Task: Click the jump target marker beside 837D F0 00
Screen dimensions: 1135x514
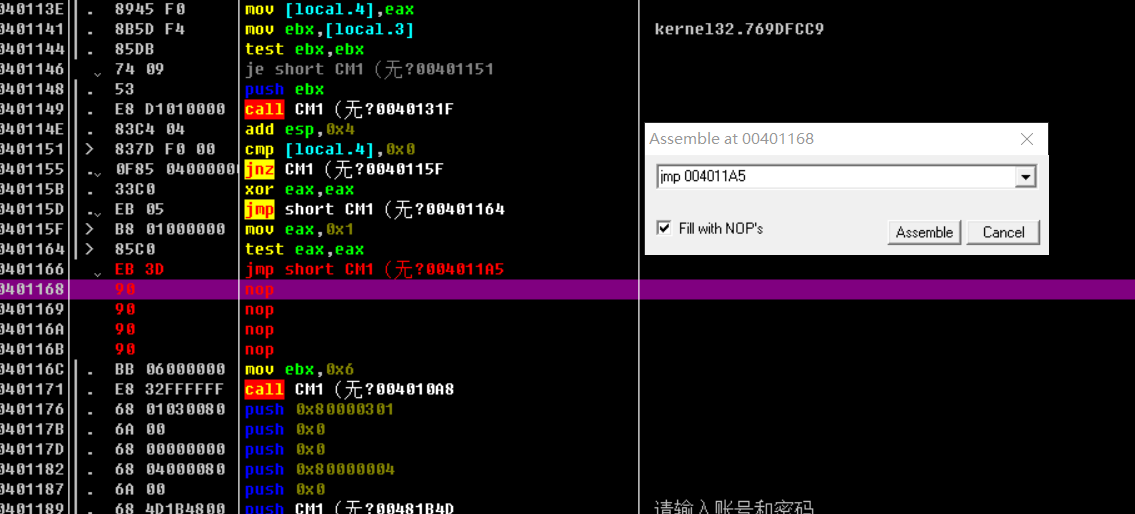Action: [x=90, y=149]
